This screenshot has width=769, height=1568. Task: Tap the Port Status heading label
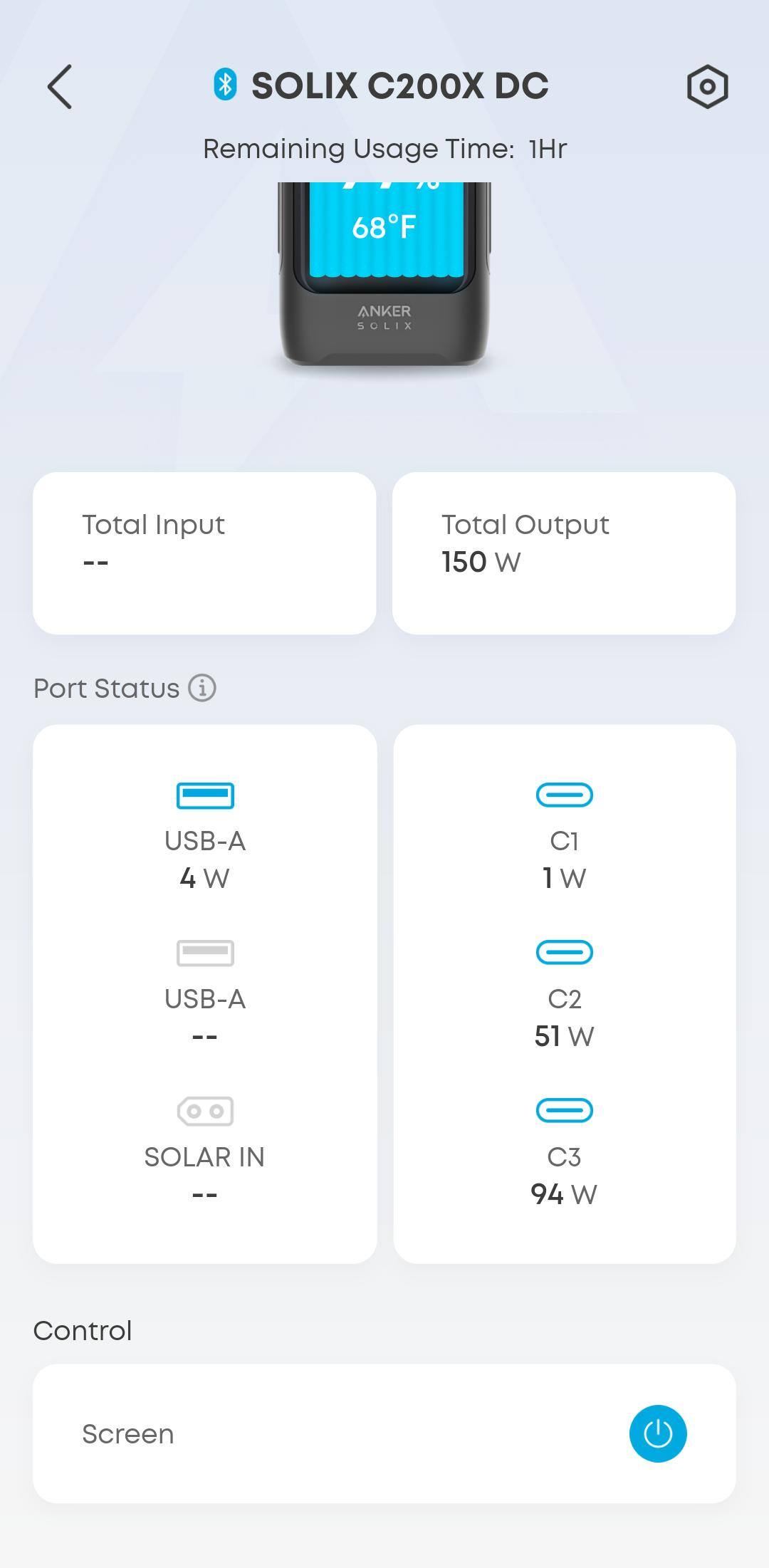tap(107, 689)
